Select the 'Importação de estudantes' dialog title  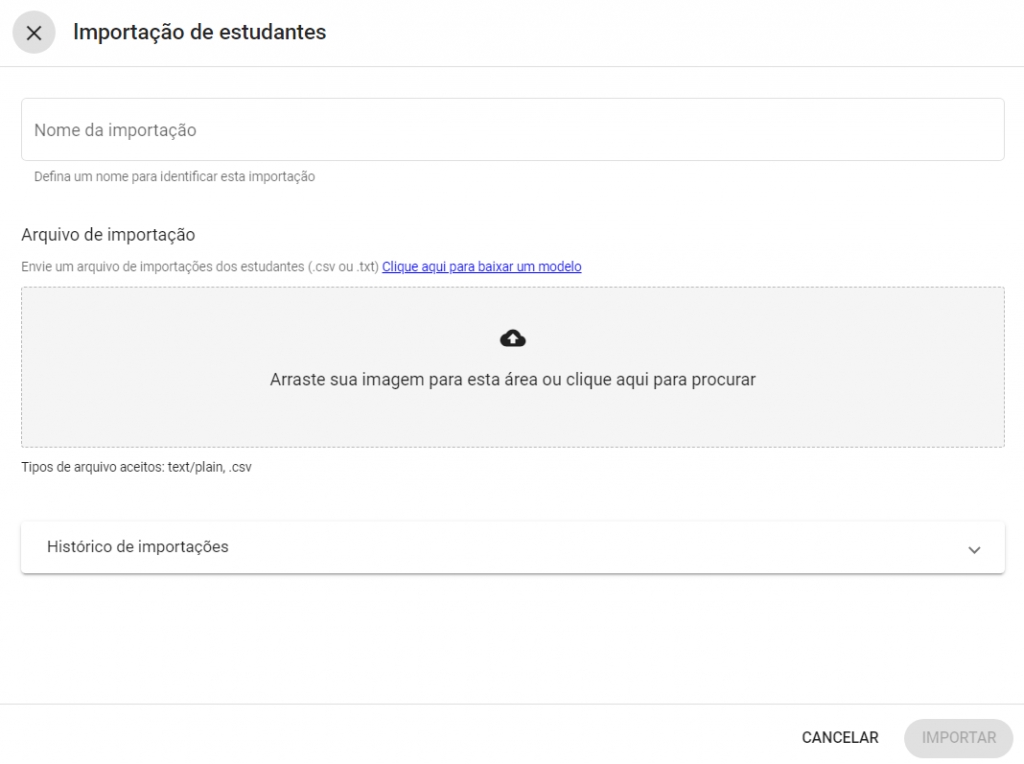pos(200,32)
